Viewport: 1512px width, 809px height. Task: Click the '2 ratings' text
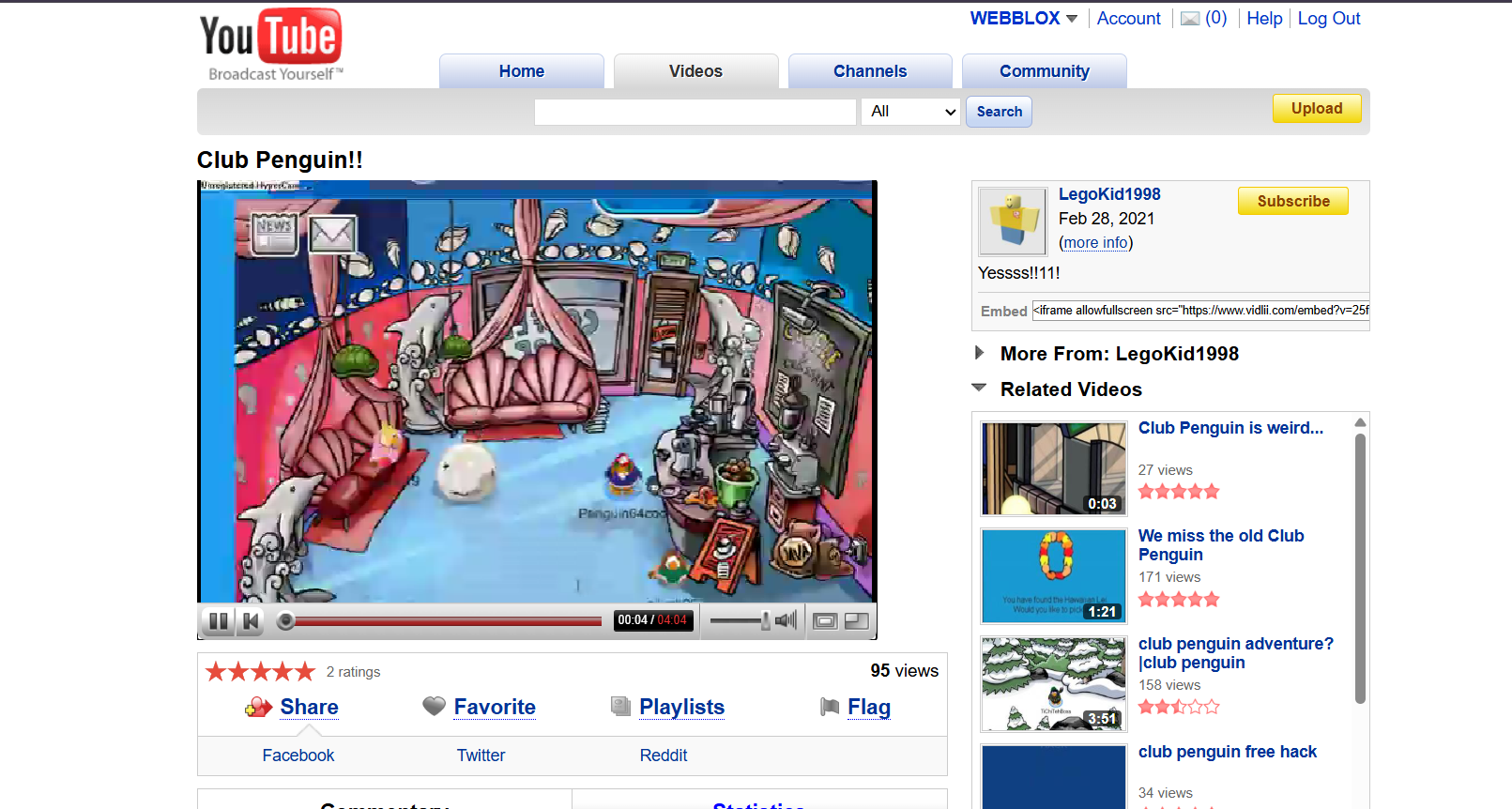(353, 672)
